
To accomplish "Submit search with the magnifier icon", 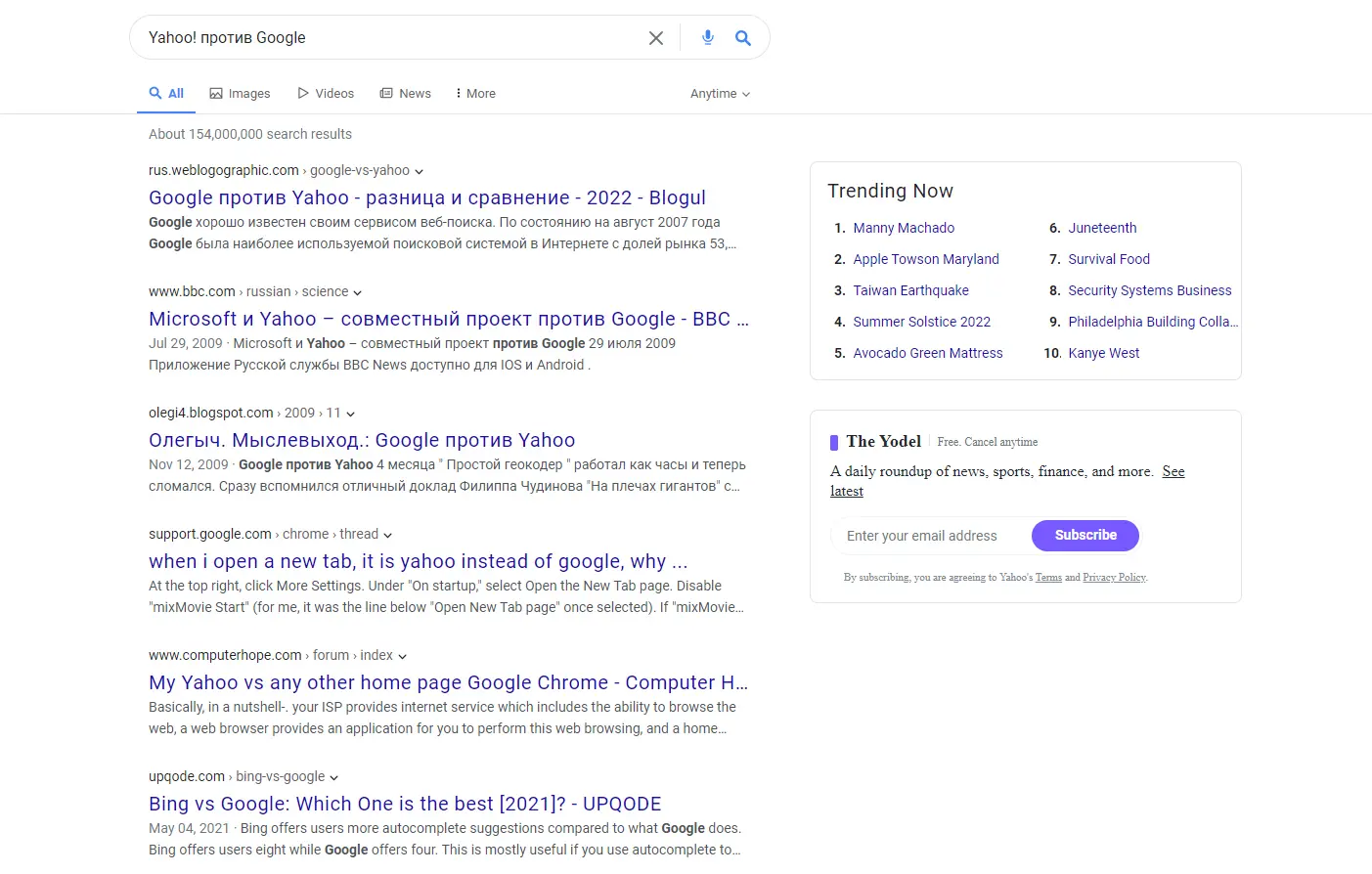I will [x=743, y=38].
